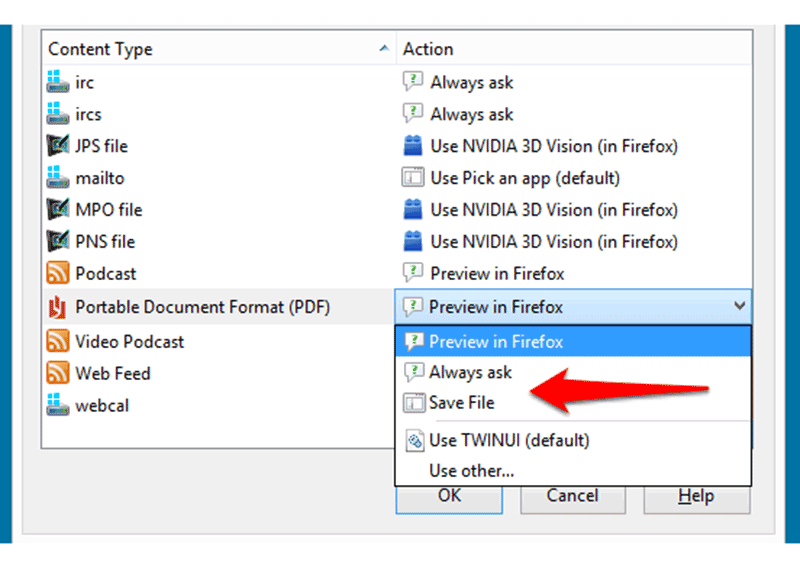This screenshot has height=568, width=800.
Task: Click the mailto Pick an app icon
Action: point(413,178)
